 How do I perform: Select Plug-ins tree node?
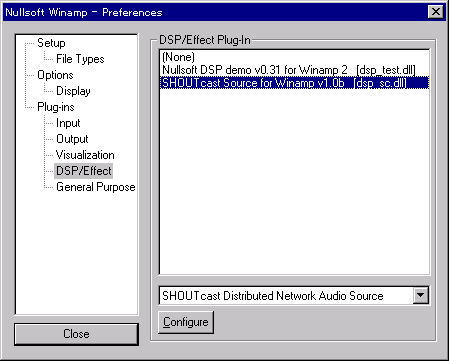pyautogui.click(x=56, y=107)
